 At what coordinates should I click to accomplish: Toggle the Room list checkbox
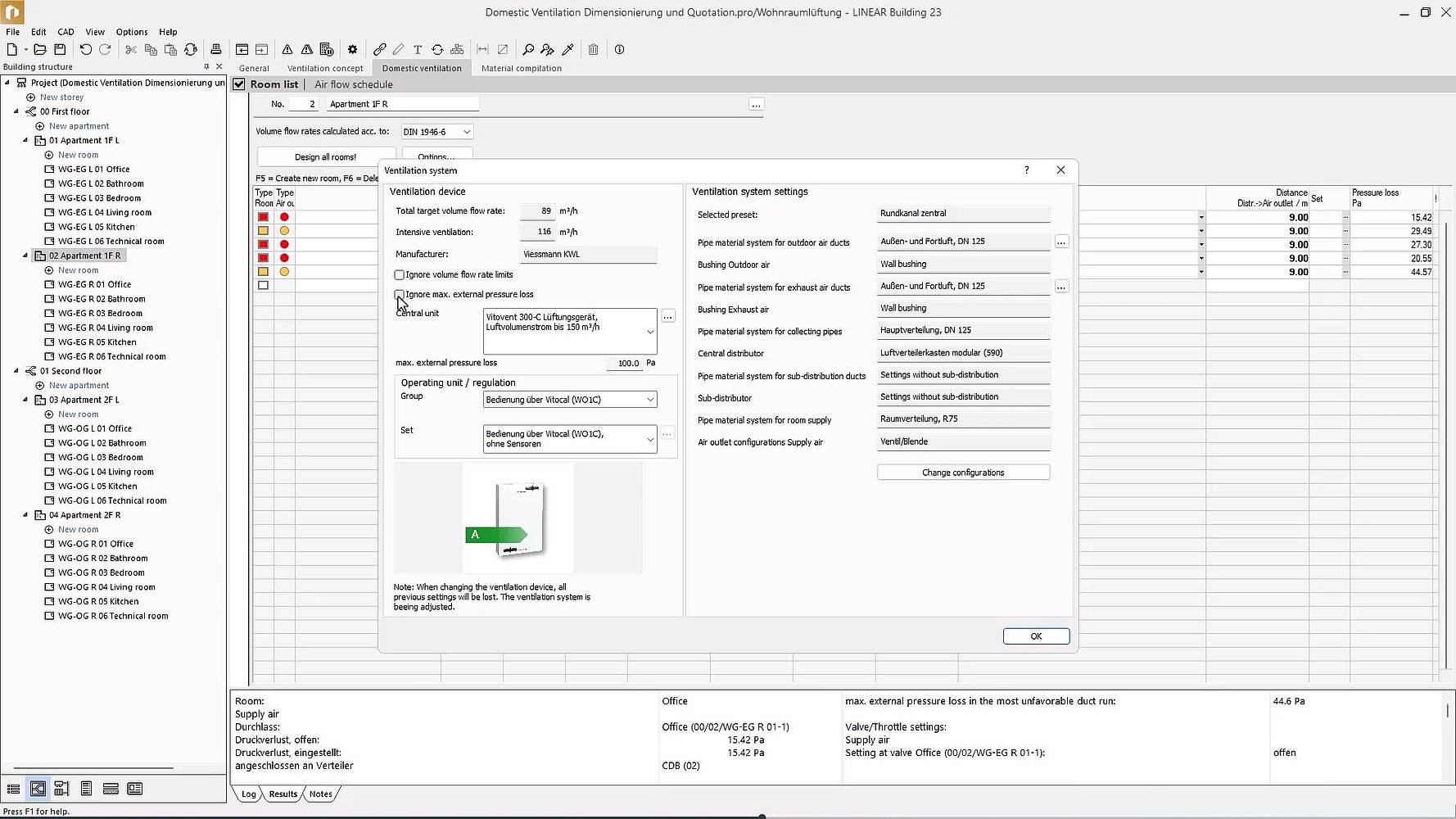coord(239,84)
